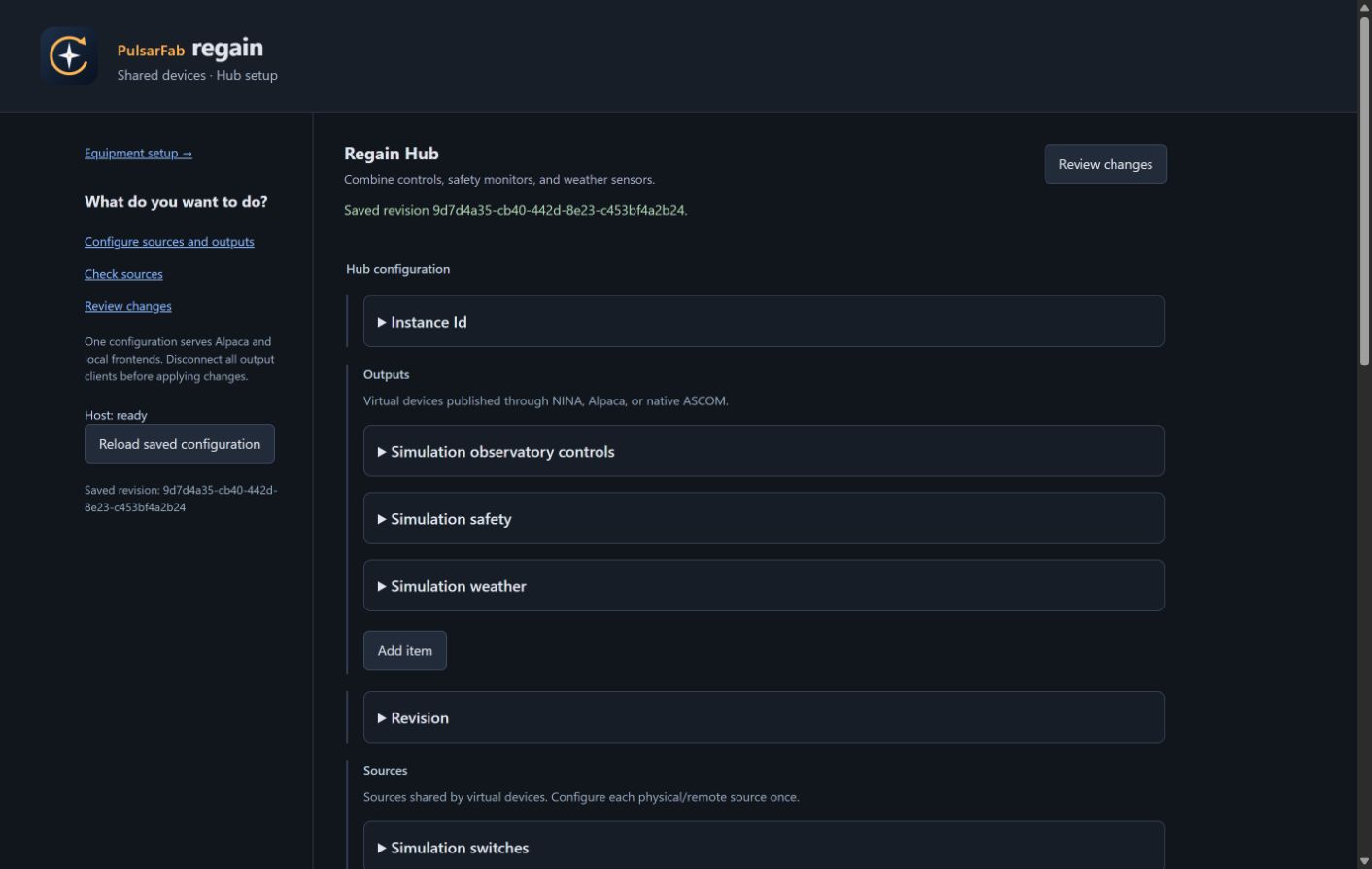Click the green Saved revision message
This screenshot has height=869, width=1372.
[x=516, y=210]
